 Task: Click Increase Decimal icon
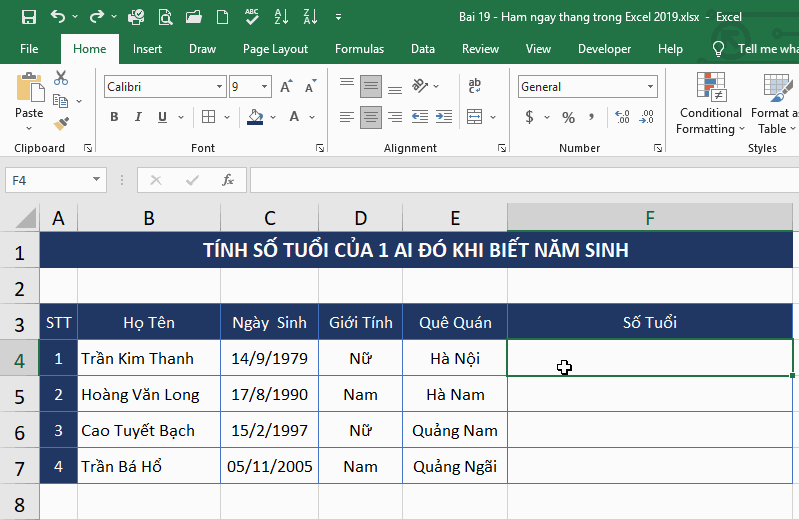tap(622, 117)
